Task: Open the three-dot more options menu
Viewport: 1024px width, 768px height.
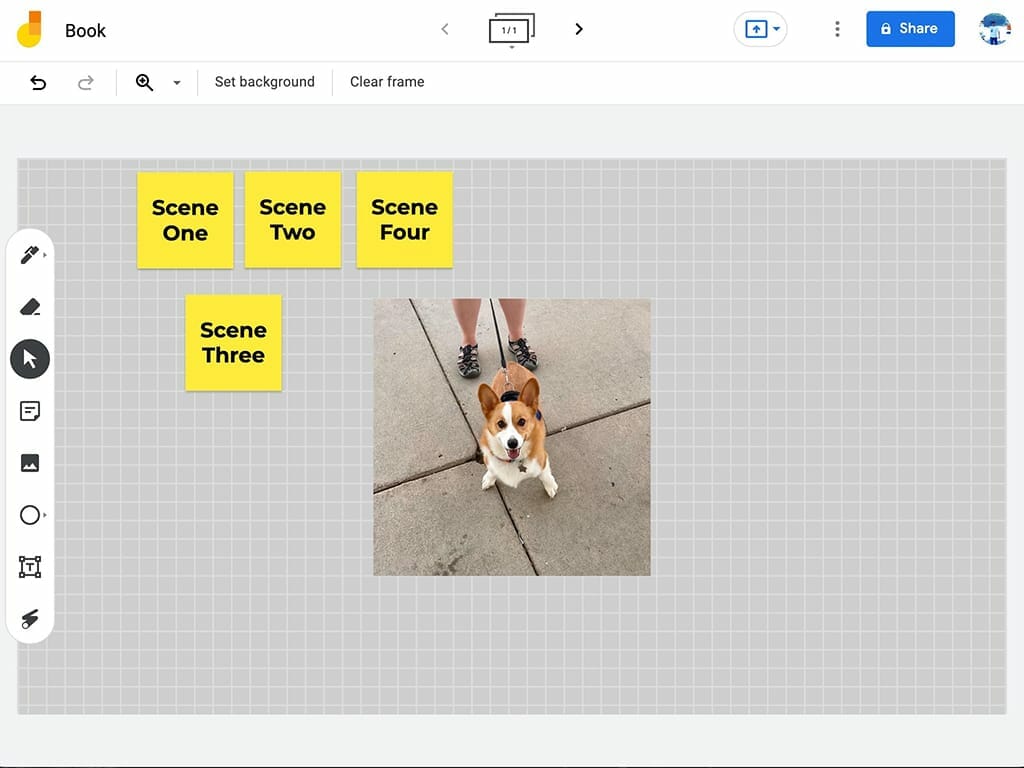Action: coord(837,30)
